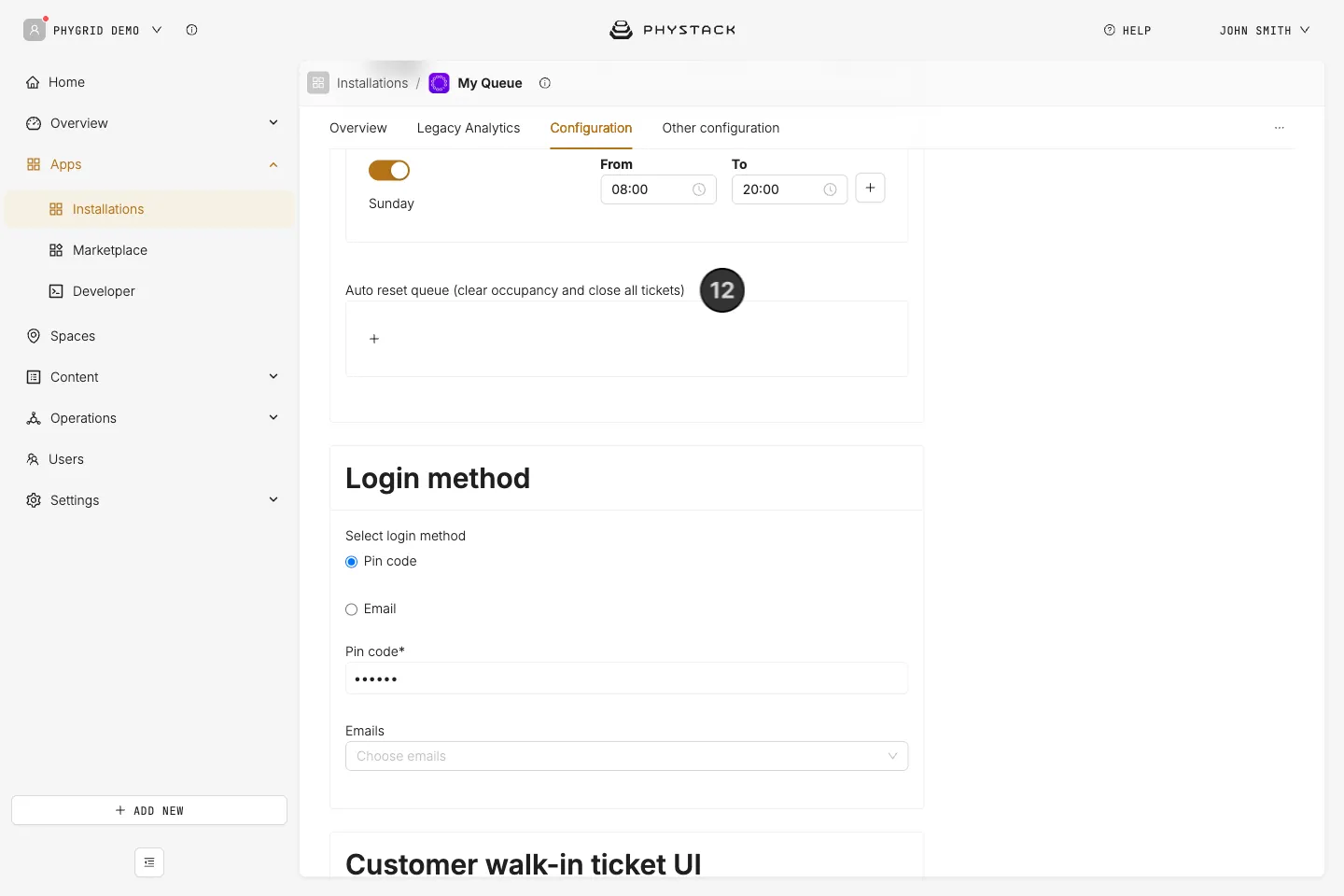Click the Installations breadcrumb grid icon

point(318,83)
